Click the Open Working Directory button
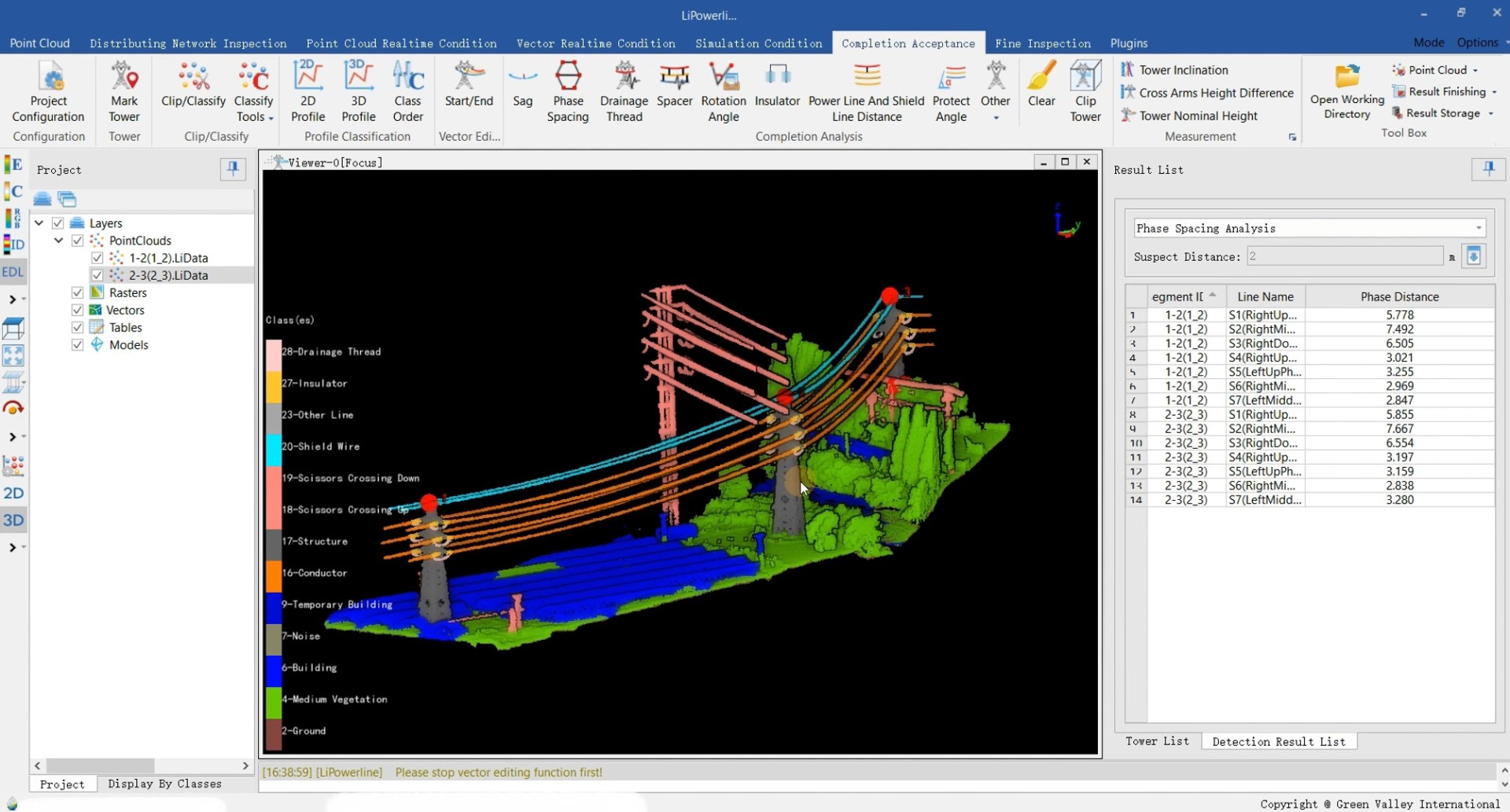Viewport: 1510px width, 812px height. pyautogui.click(x=1346, y=92)
